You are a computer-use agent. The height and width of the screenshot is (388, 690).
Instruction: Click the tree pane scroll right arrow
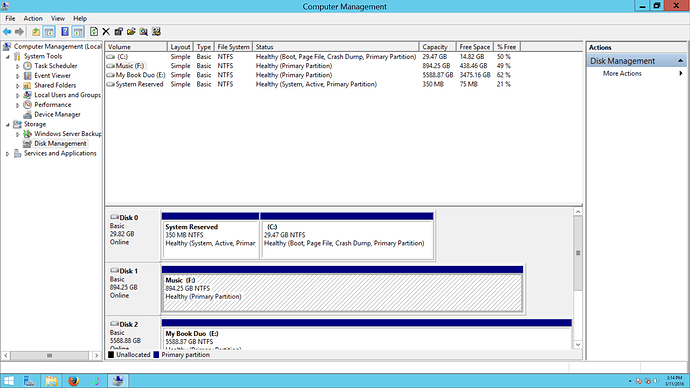coord(96,355)
